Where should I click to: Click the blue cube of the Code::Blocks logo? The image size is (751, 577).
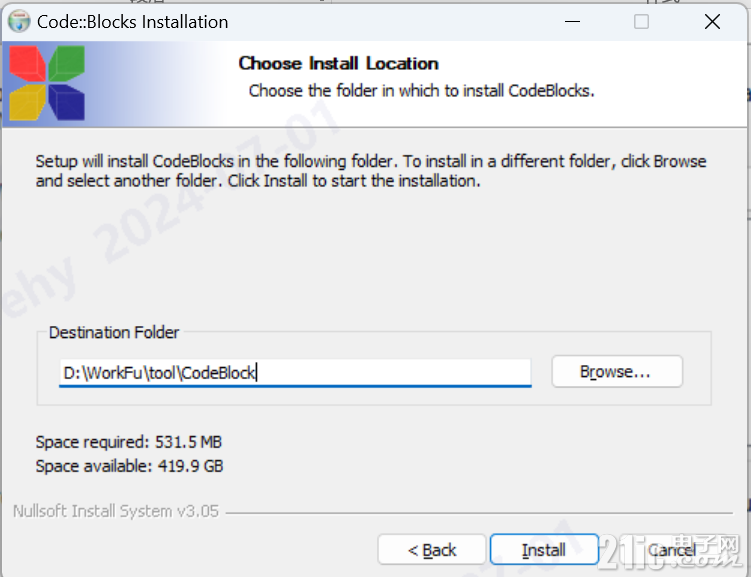click(x=67, y=102)
